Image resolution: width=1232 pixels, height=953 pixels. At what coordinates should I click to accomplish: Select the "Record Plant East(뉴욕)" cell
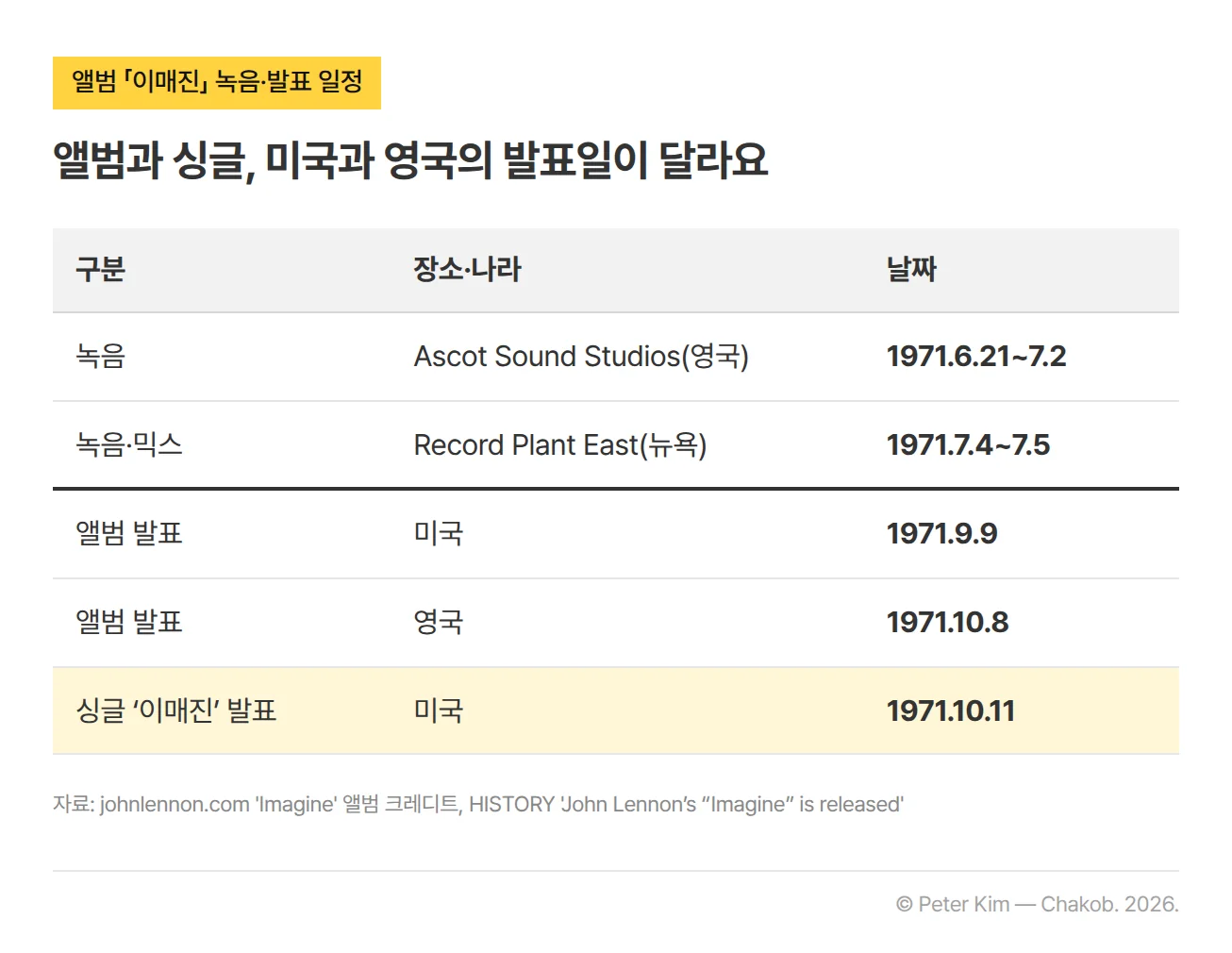(x=560, y=445)
